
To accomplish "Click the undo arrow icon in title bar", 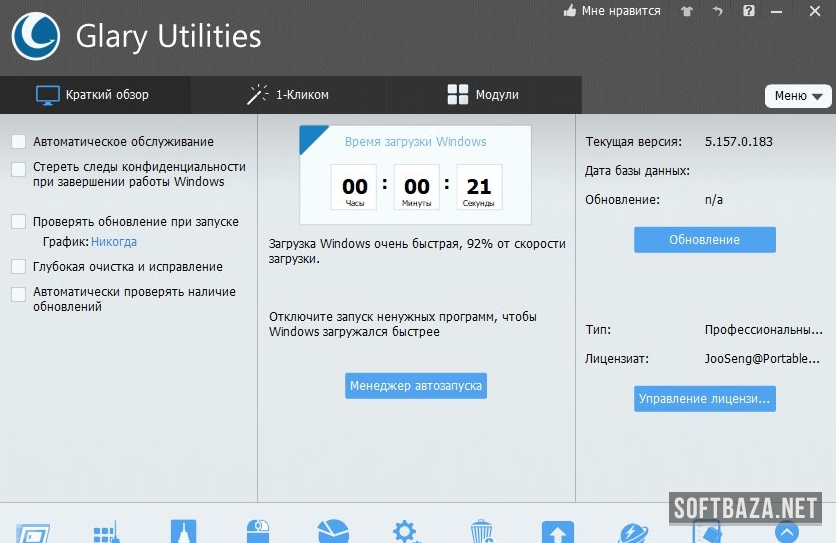I will pos(717,11).
